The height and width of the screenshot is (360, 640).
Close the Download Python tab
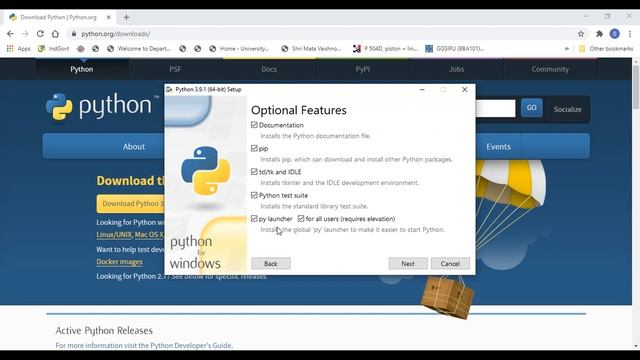[x=109, y=17]
